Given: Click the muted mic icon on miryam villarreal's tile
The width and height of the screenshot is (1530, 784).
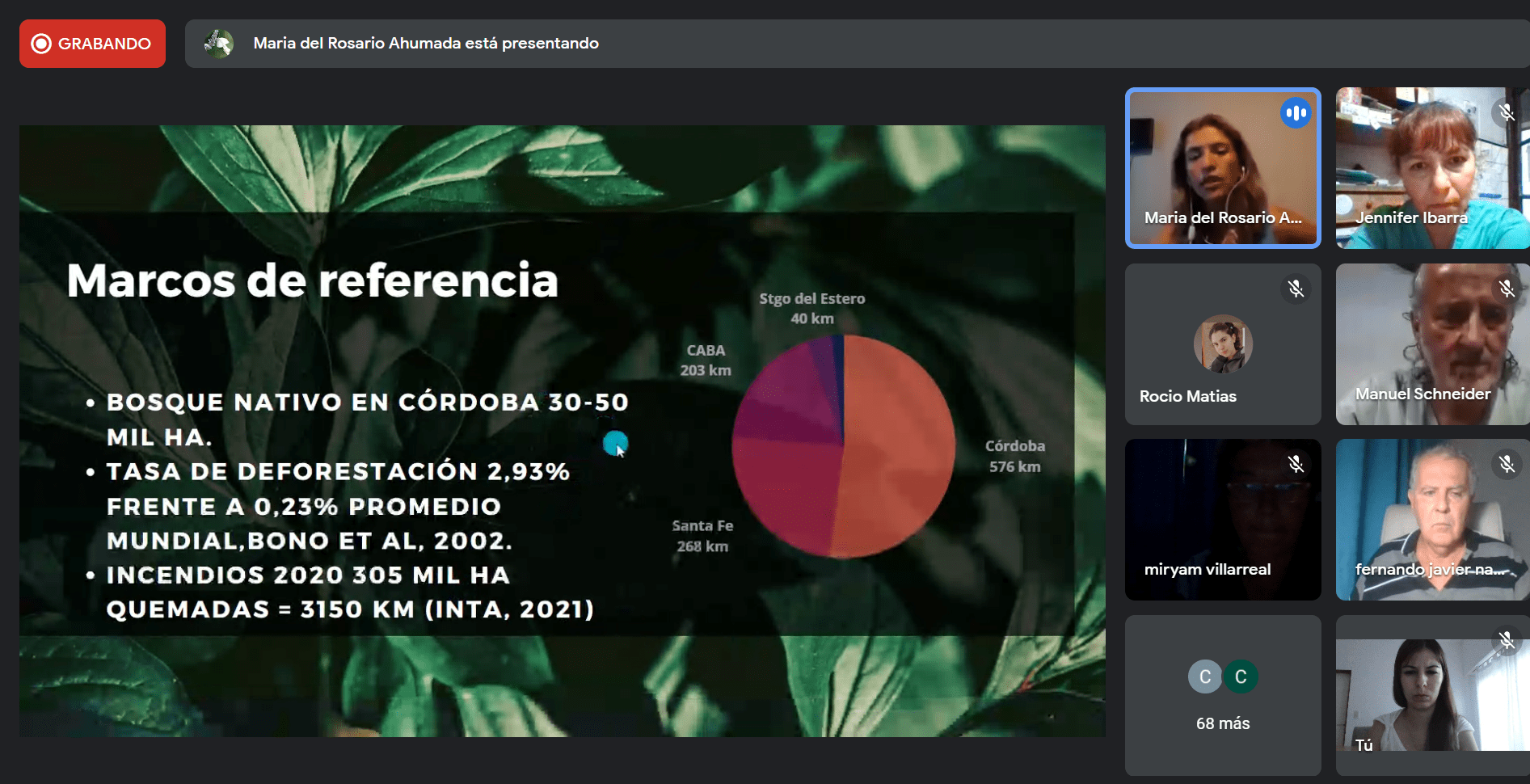Looking at the screenshot, I should click(x=1296, y=464).
